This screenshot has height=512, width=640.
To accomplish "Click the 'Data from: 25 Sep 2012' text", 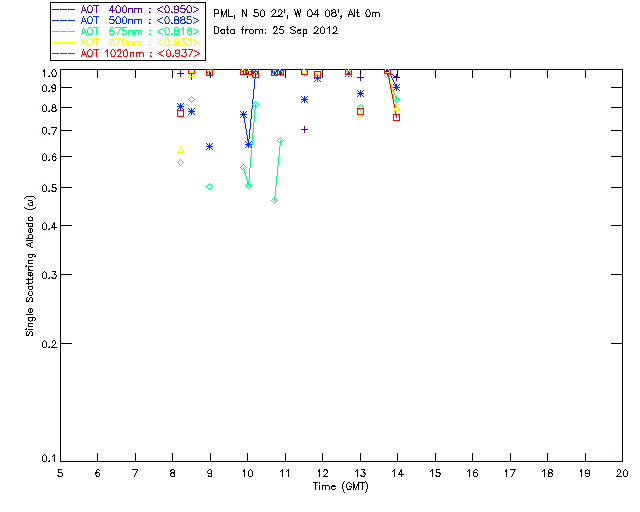I will coord(276,31).
